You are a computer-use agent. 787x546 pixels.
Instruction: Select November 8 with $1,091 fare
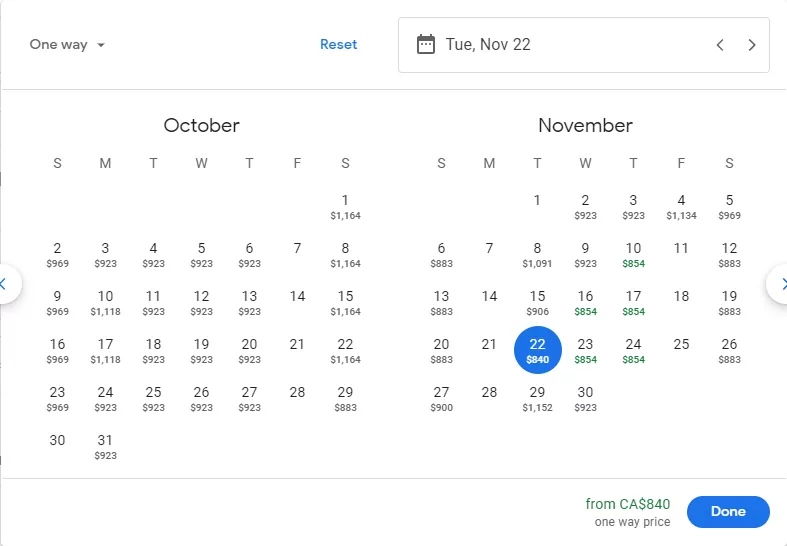[537, 254]
